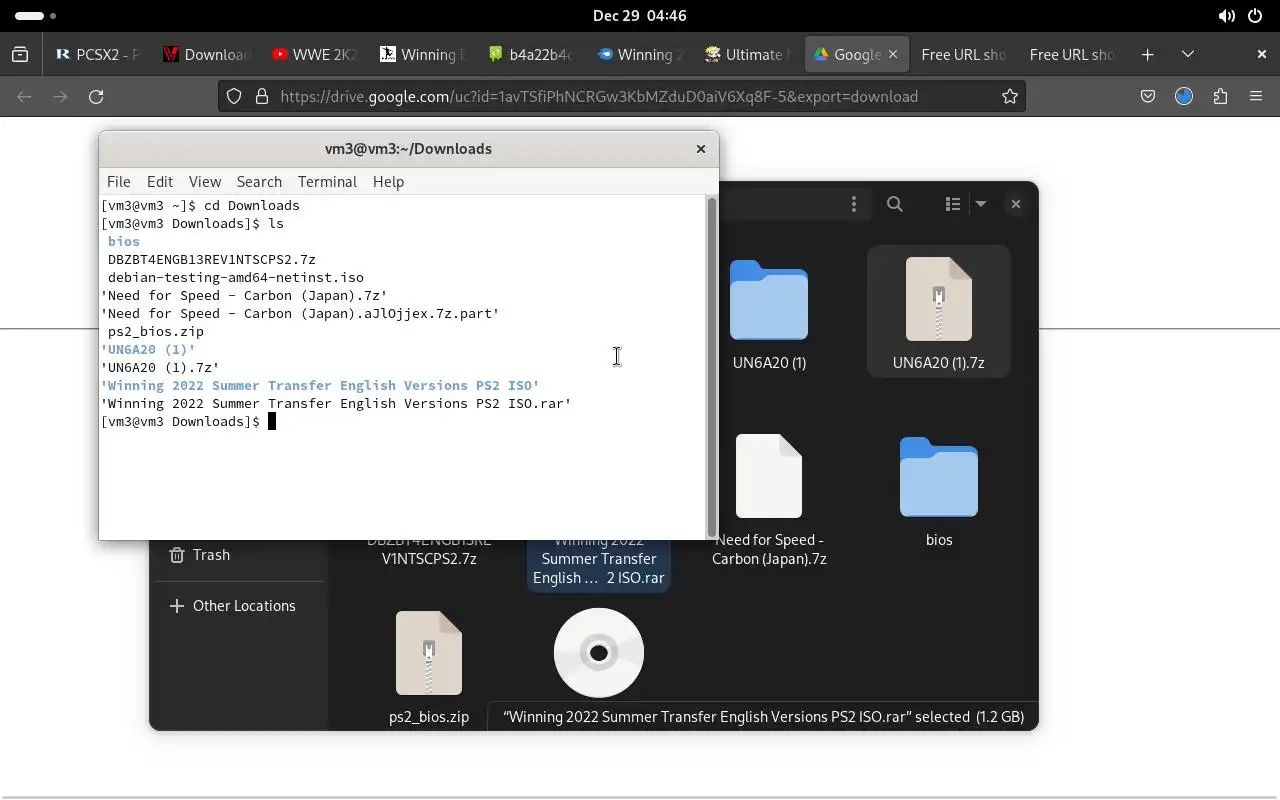Screen dimensions: 1280x800
Task: Open the Firefox account avatar icon
Action: (1184, 96)
